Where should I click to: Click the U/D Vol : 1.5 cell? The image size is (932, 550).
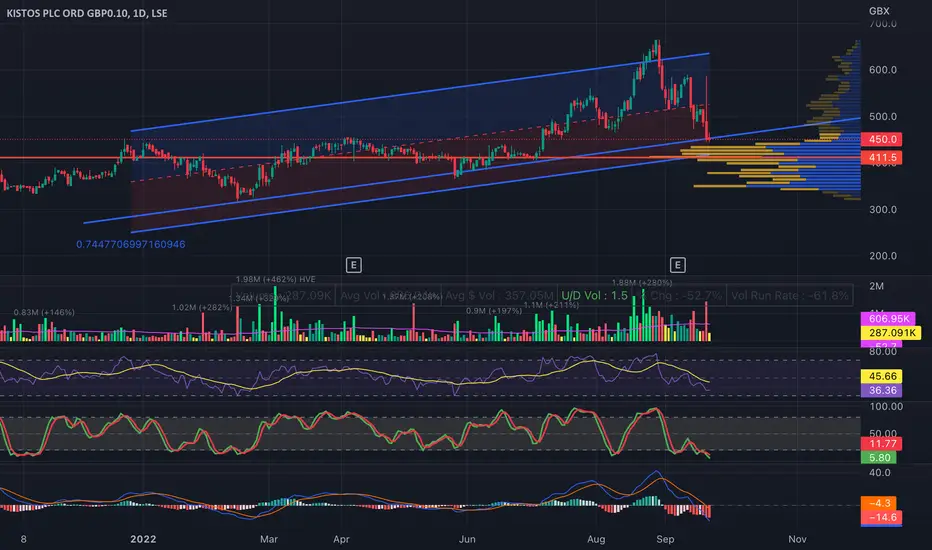click(x=594, y=296)
